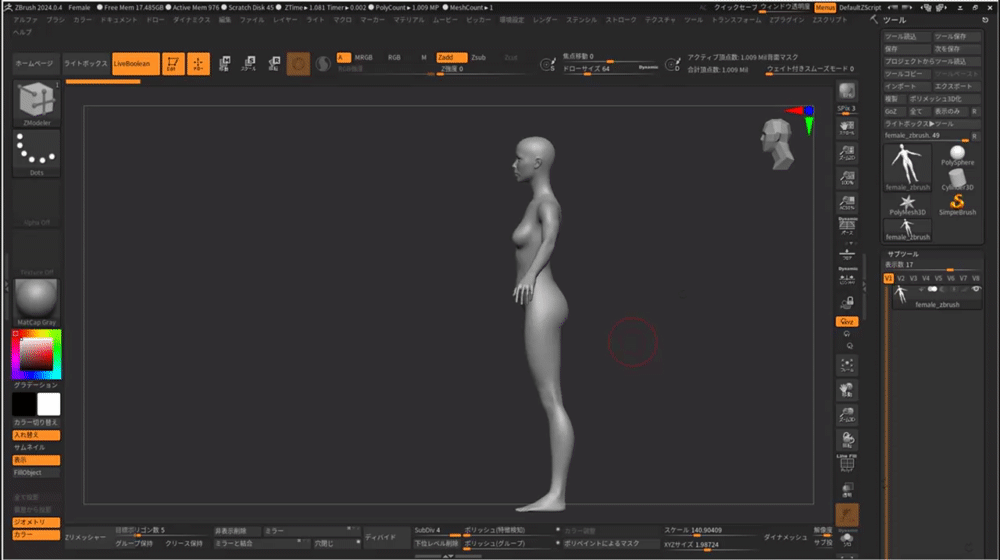Select the PolySphere tool
The image size is (1000, 560).
click(x=957, y=156)
